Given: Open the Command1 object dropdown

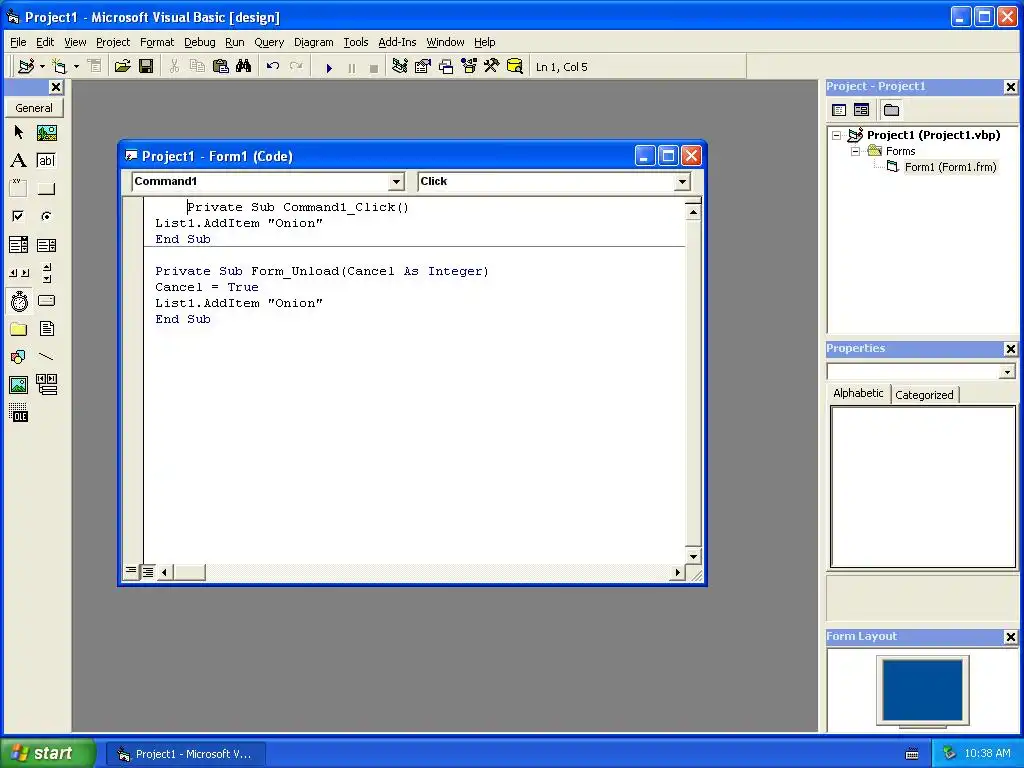Looking at the screenshot, I should [x=396, y=182].
